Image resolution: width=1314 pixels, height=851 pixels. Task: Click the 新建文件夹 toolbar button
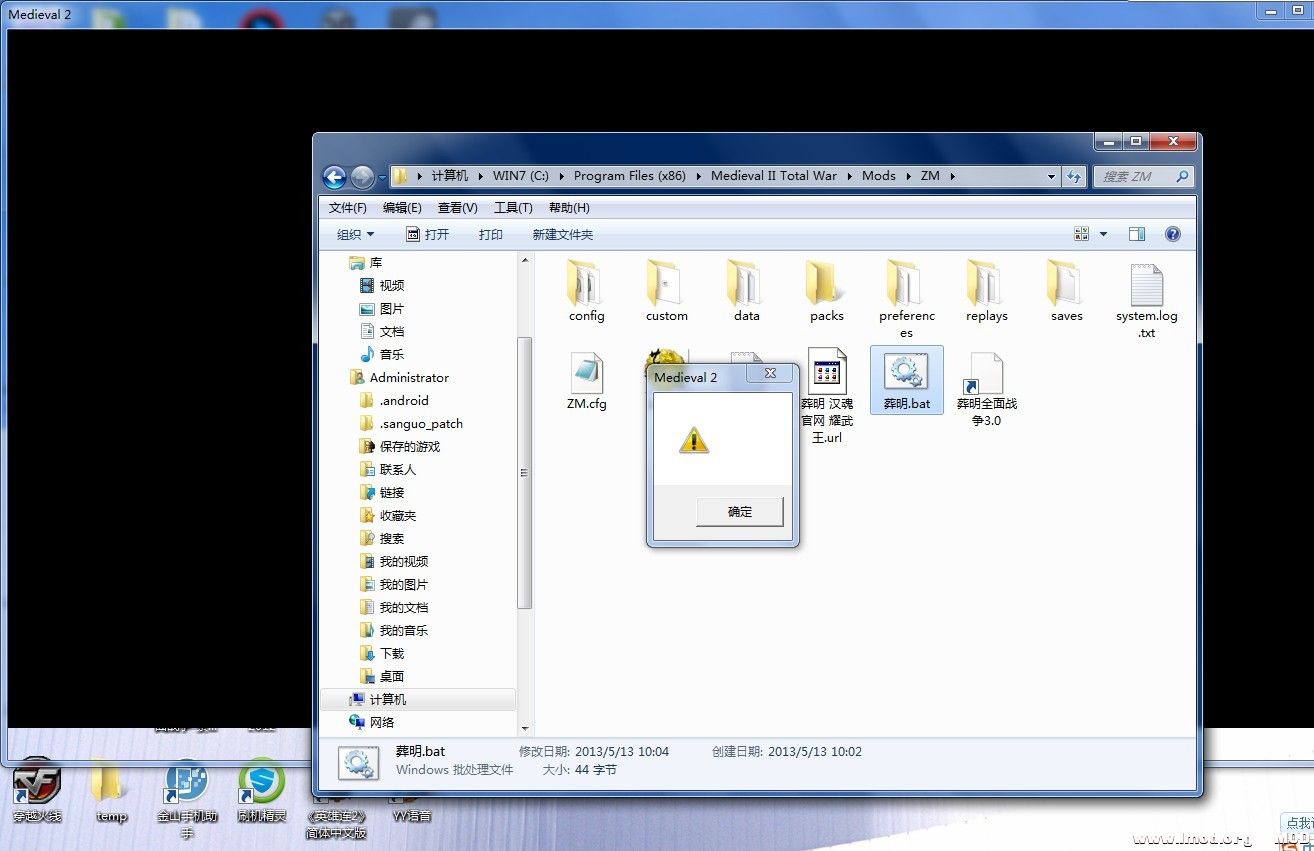tap(562, 234)
